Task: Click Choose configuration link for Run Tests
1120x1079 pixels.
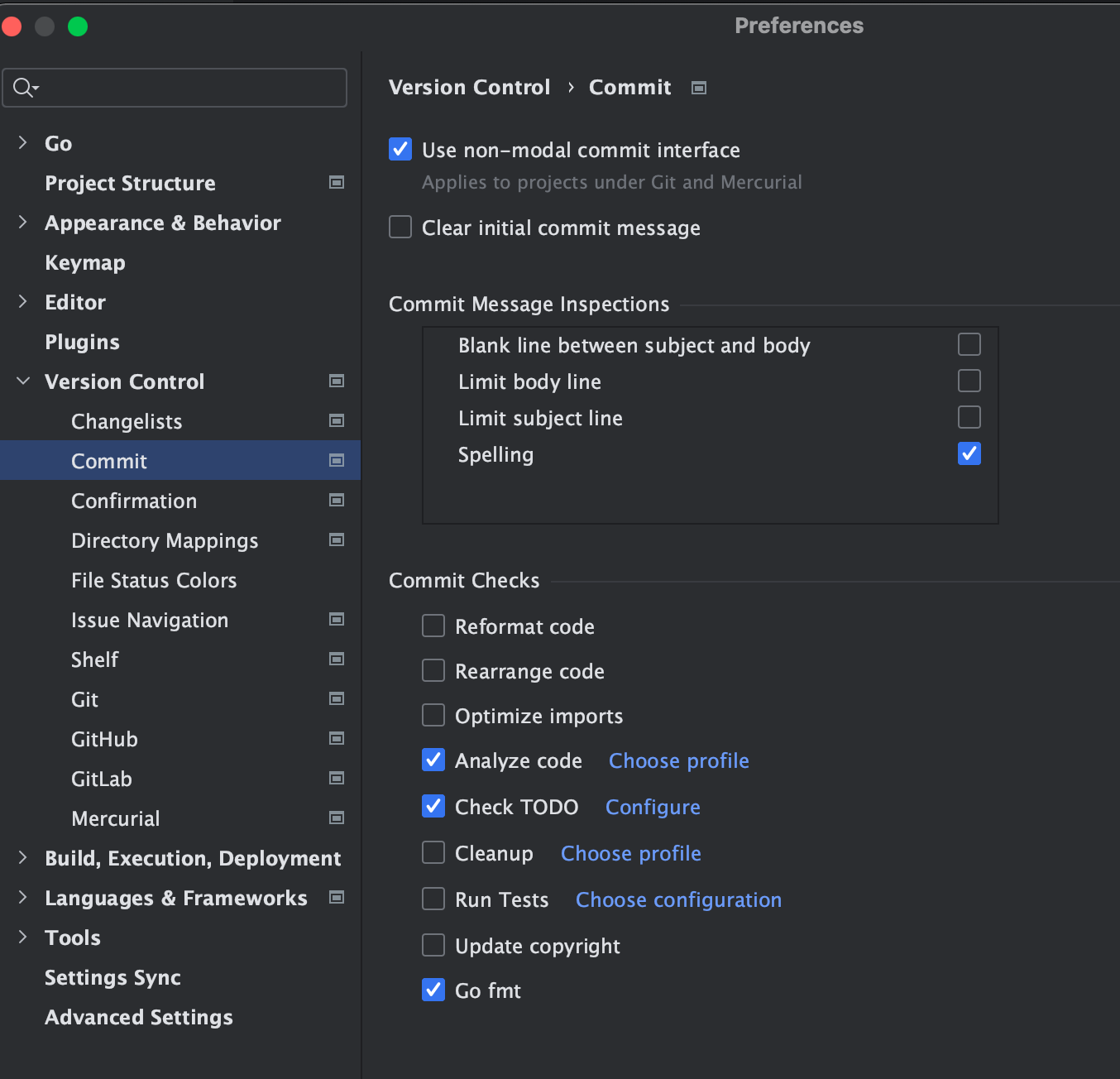Action: 678,899
